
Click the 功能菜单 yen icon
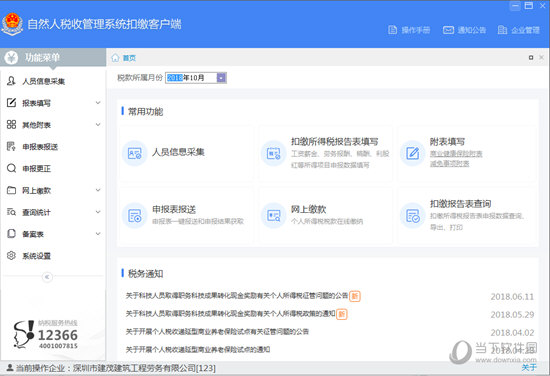12,57
